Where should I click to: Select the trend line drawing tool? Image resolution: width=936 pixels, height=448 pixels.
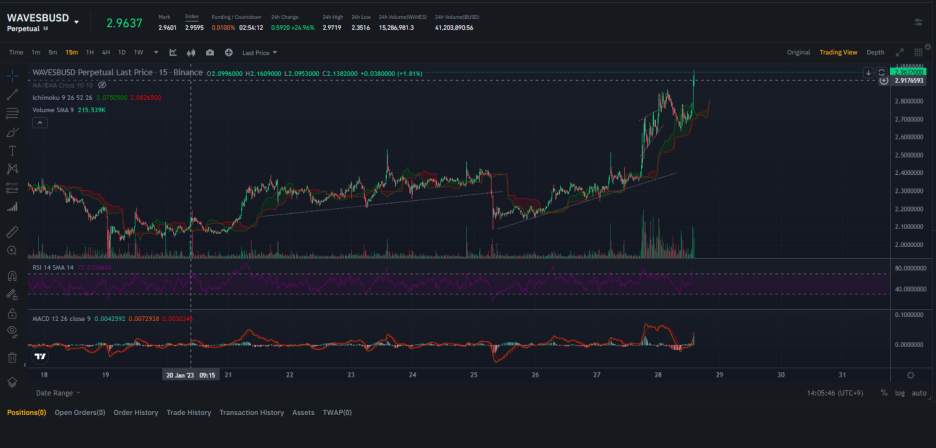13,94
